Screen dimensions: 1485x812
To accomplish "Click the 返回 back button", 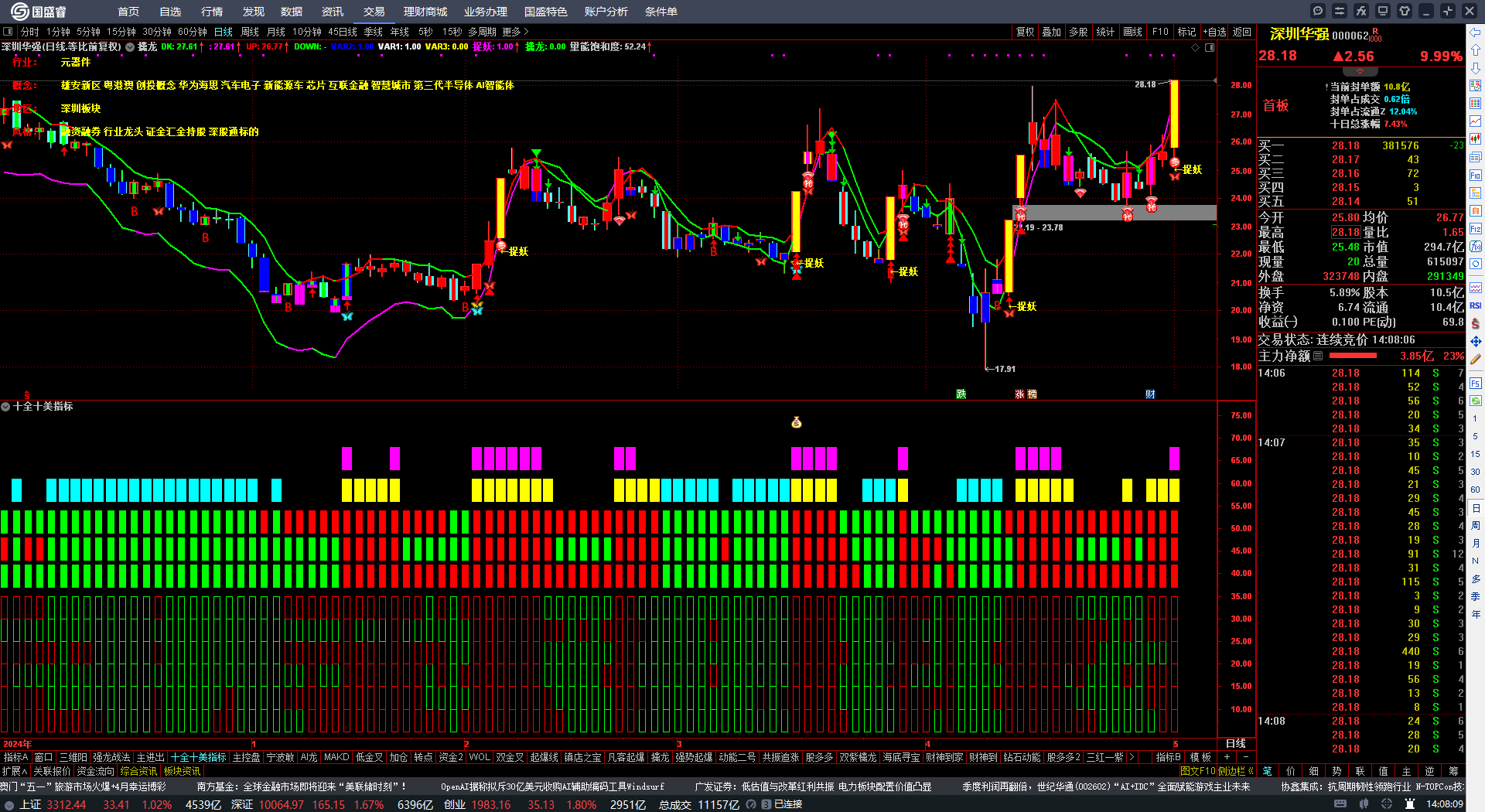I will click(x=1242, y=32).
